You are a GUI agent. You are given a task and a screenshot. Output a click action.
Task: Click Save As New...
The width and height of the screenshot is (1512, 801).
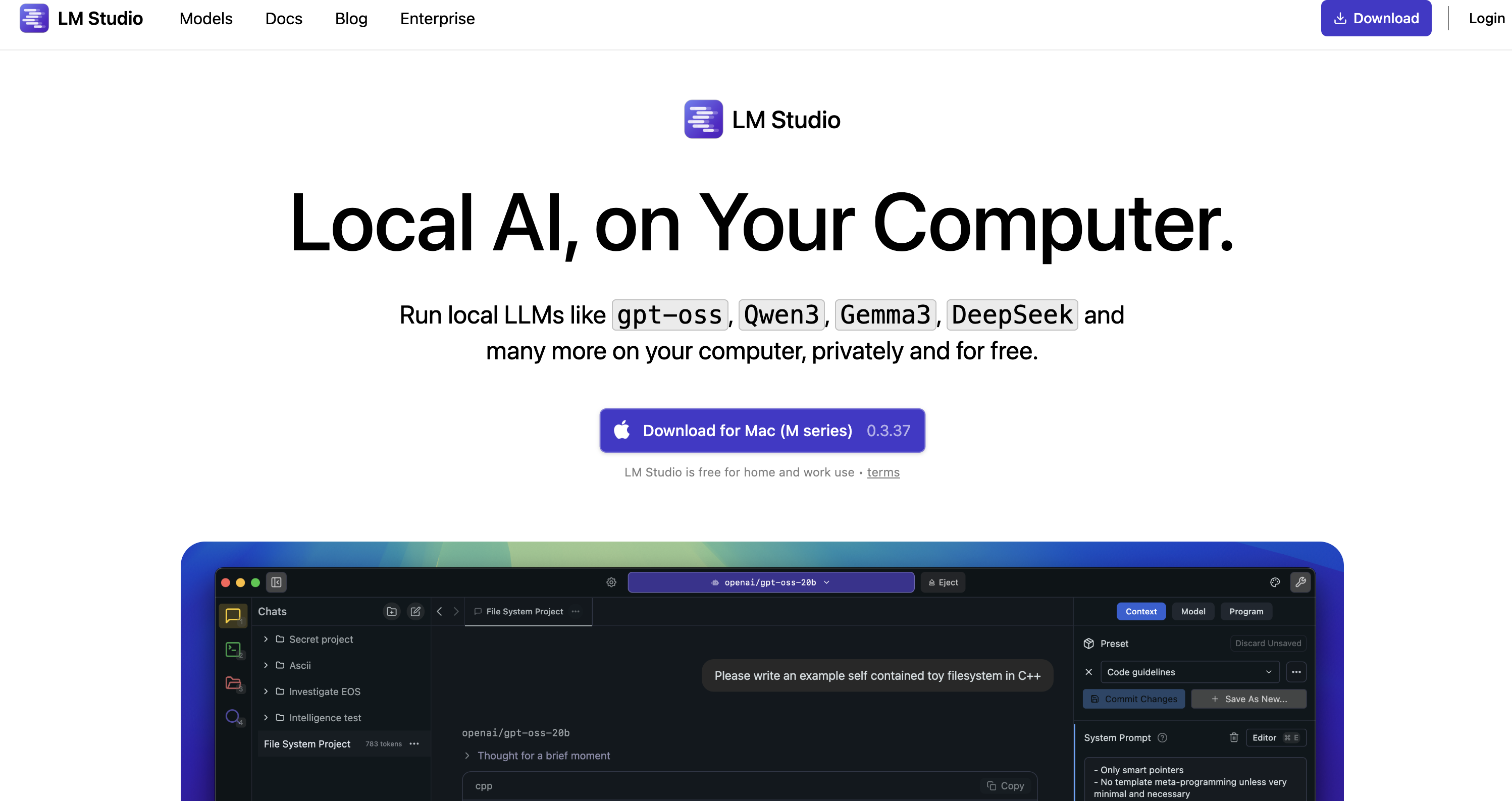(x=1248, y=699)
